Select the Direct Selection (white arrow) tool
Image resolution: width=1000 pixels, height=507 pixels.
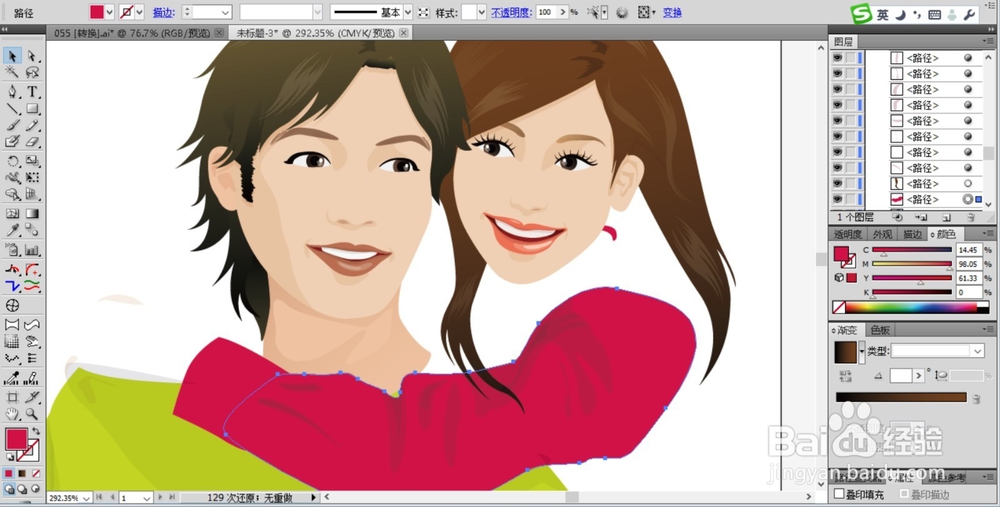(32, 56)
